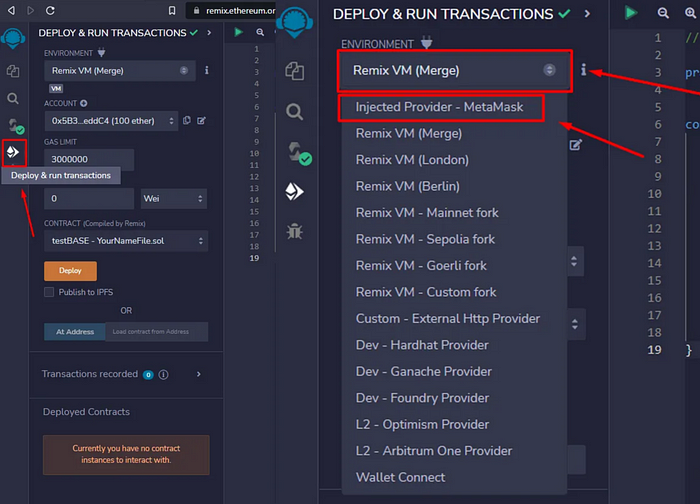This screenshot has width=700, height=504.
Task: Open Deploy & run transactions sidebar icon
Action: coord(13,152)
